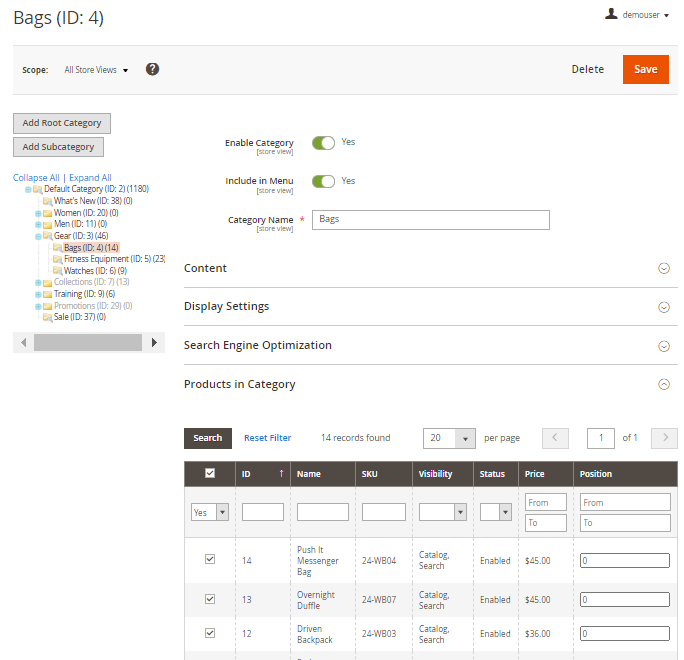Select Watches category in tree
The width and height of the screenshot is (684, 660).
point(94,271)
